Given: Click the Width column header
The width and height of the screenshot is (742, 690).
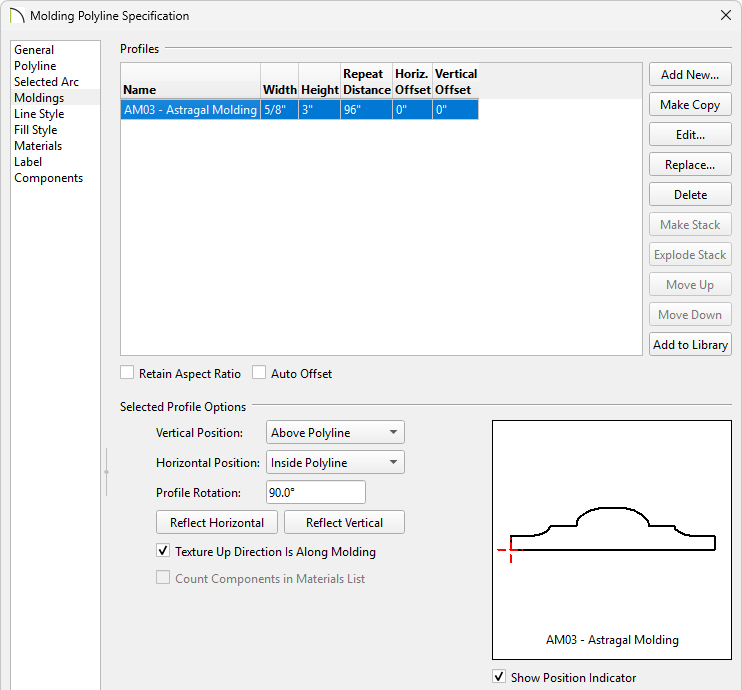Looking at the screenshot, I should (x=279, y=81).
